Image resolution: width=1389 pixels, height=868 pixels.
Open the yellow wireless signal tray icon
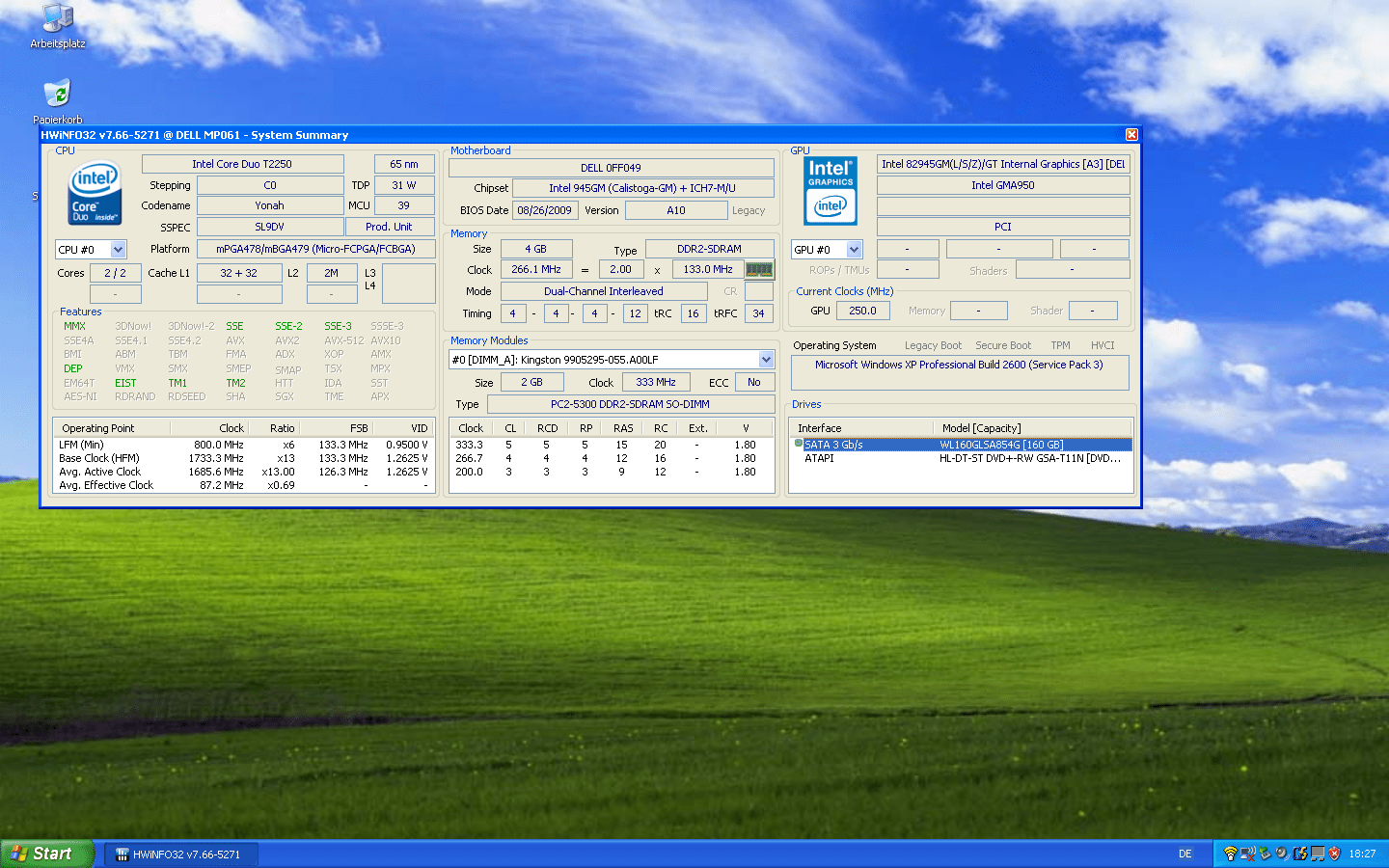click(1231, 854)
